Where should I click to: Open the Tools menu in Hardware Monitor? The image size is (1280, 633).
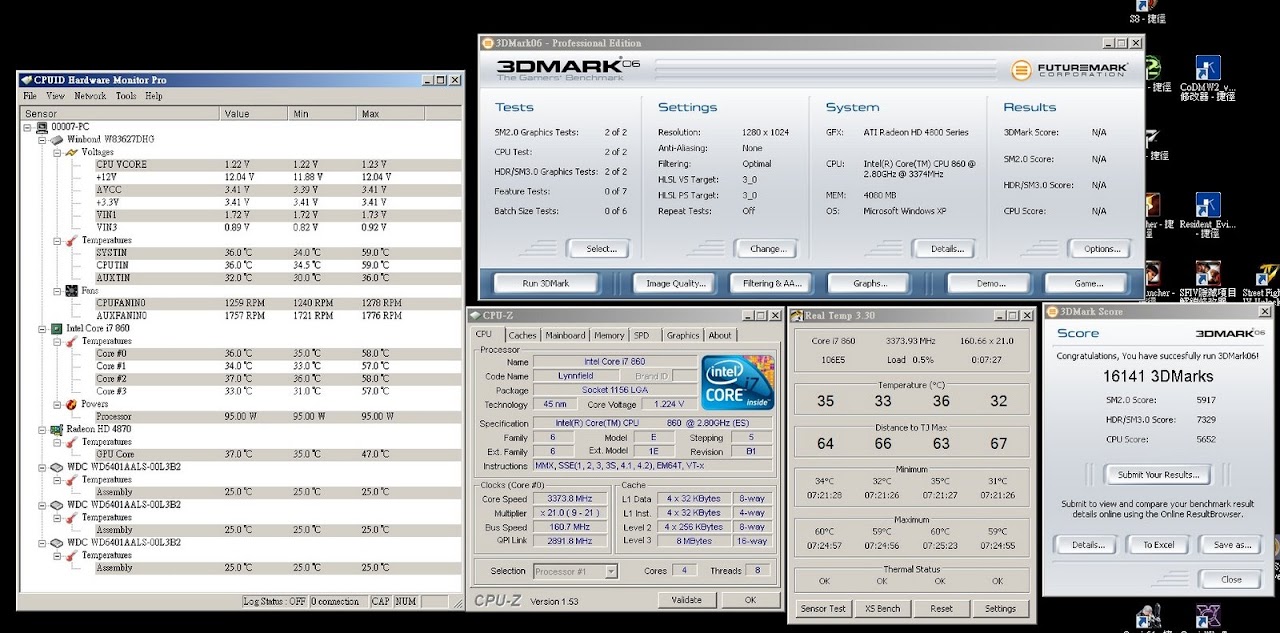point(126,96)
